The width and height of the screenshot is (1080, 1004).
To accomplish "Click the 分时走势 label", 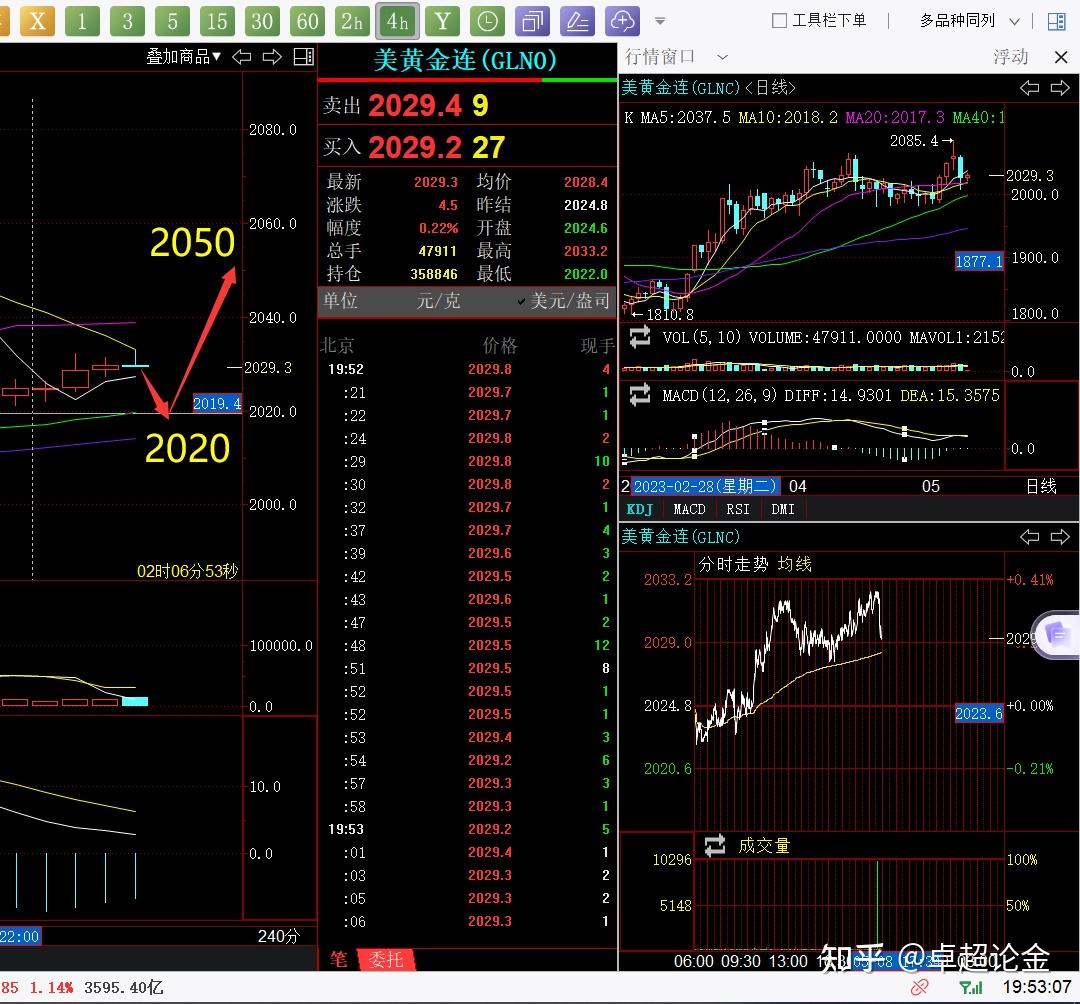I will coord(733,565).
